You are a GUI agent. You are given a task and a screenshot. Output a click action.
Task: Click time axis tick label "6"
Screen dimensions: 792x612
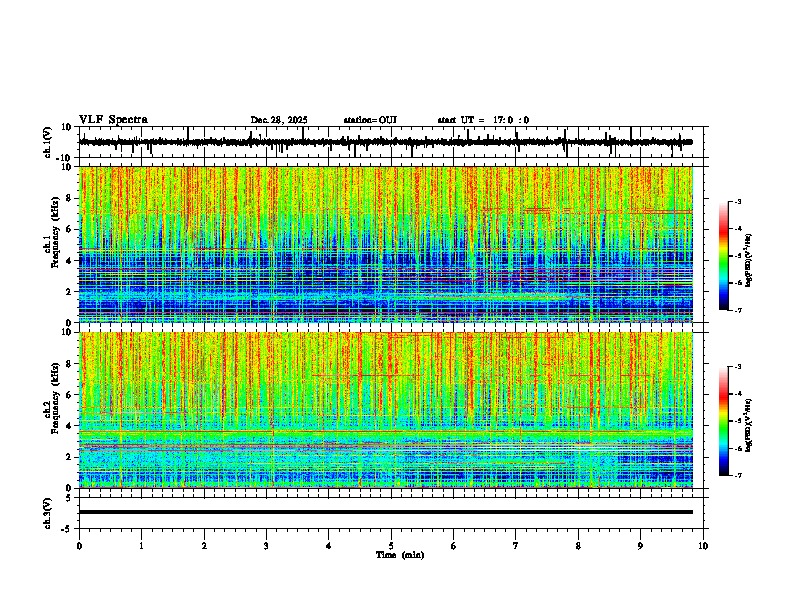(x=454, y=546)
